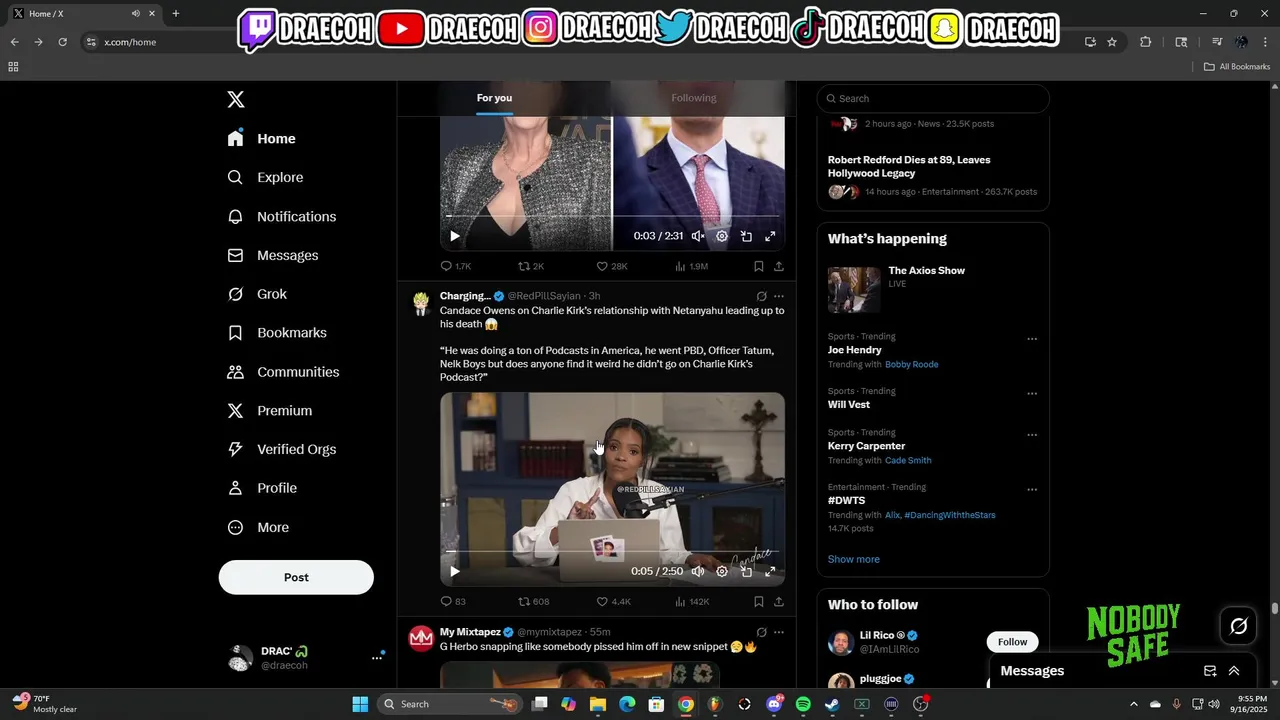This screenshot has height=720, width=1280.
Task: Click the Post button
Action: pyautogui.click(x=296, y=577)
